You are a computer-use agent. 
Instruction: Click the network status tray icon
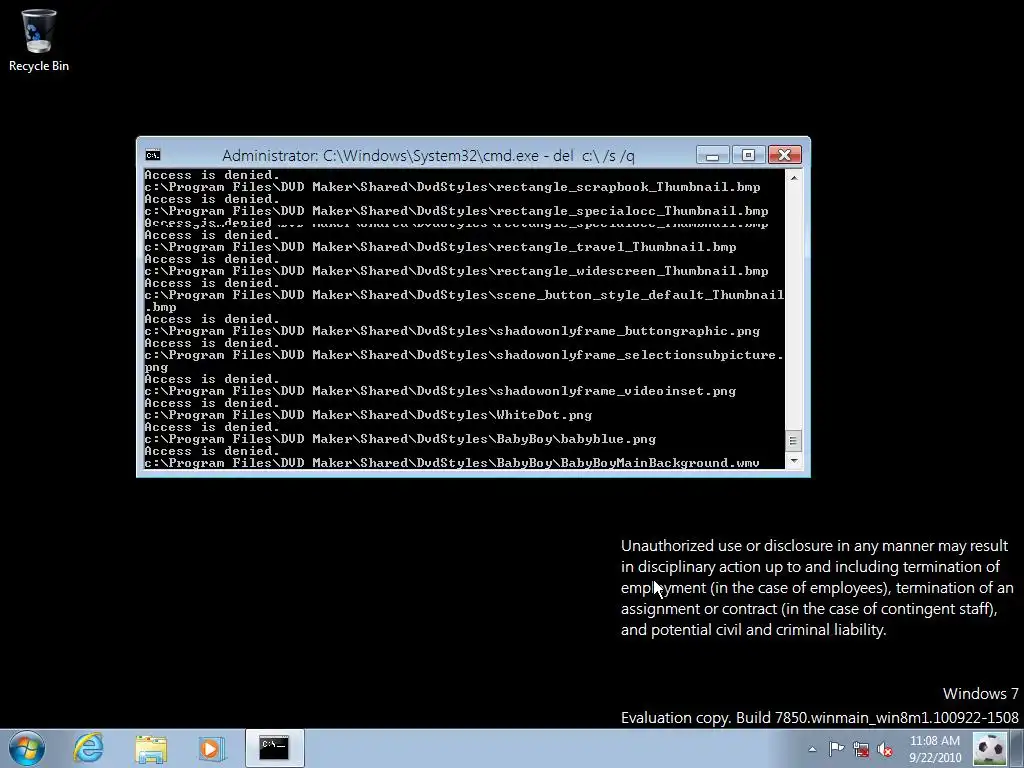point(861,749)
